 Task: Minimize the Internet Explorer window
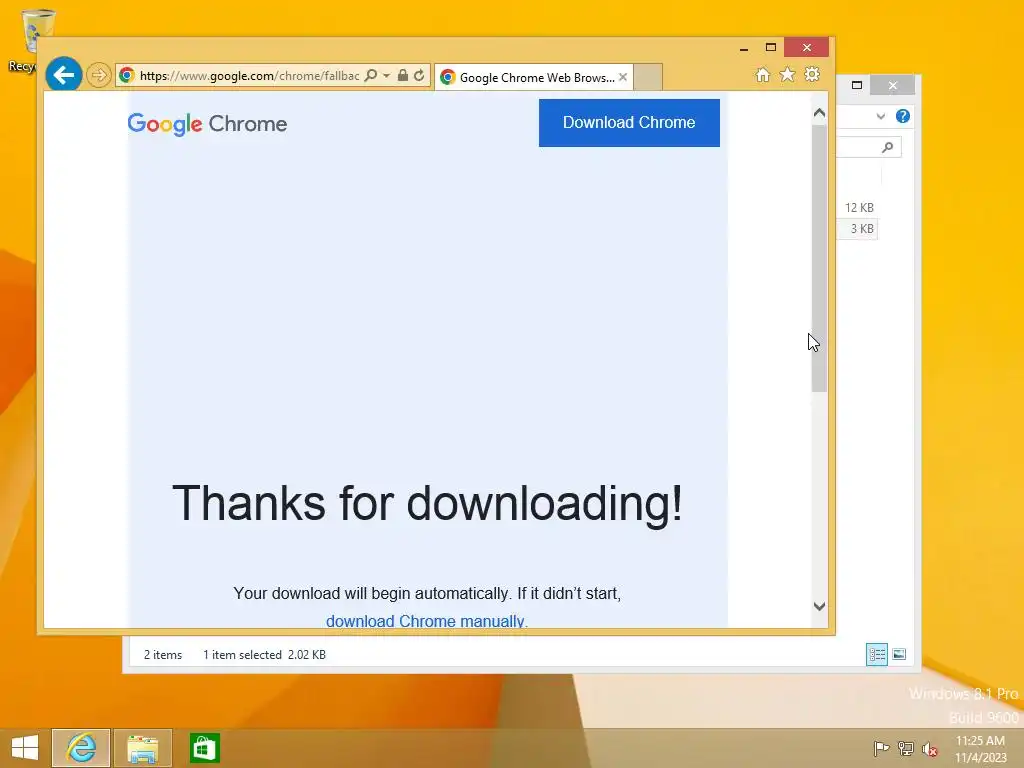coord(744,48)
